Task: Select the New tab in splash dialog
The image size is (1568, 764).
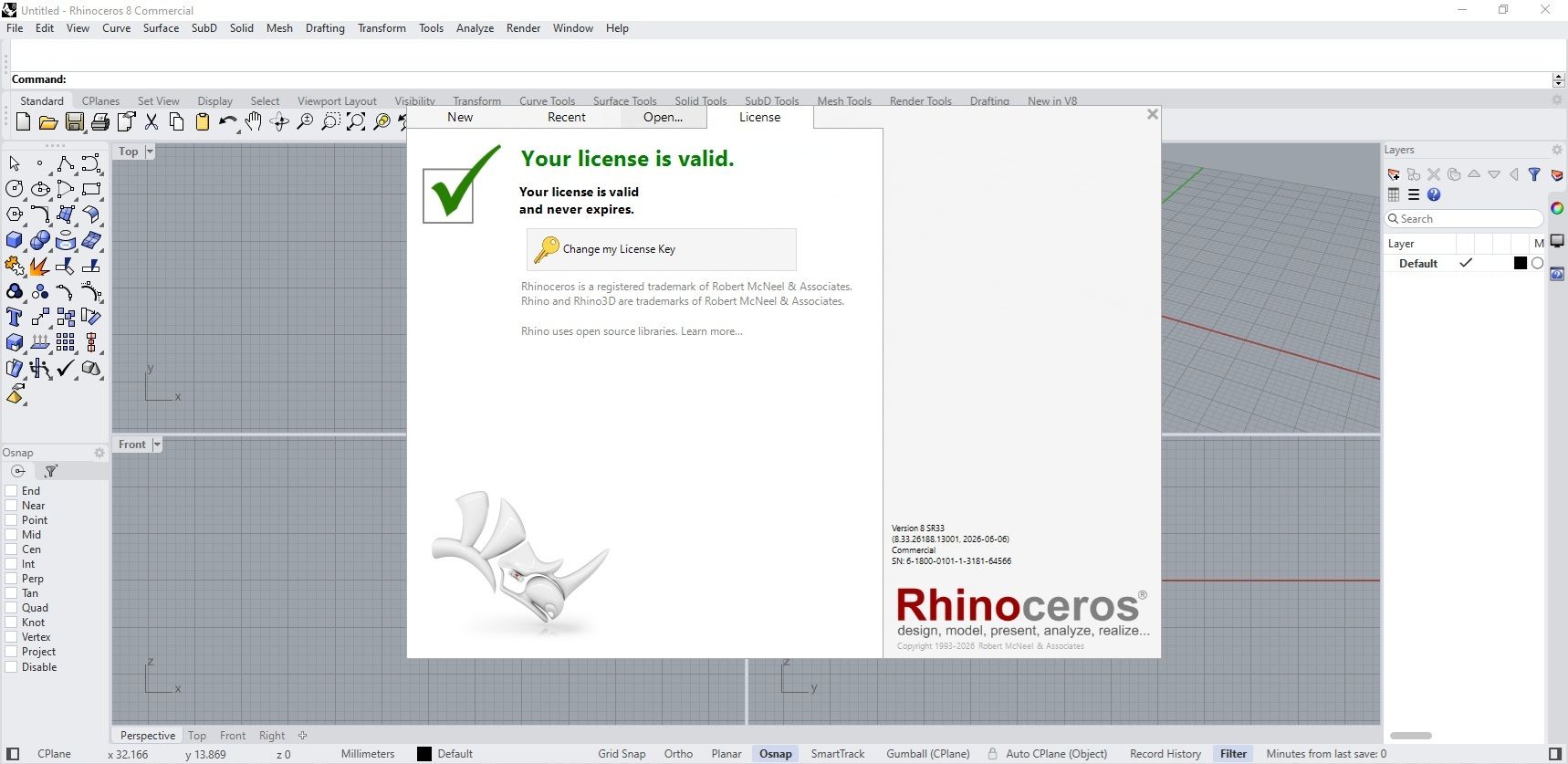Action: pos(460,117)
